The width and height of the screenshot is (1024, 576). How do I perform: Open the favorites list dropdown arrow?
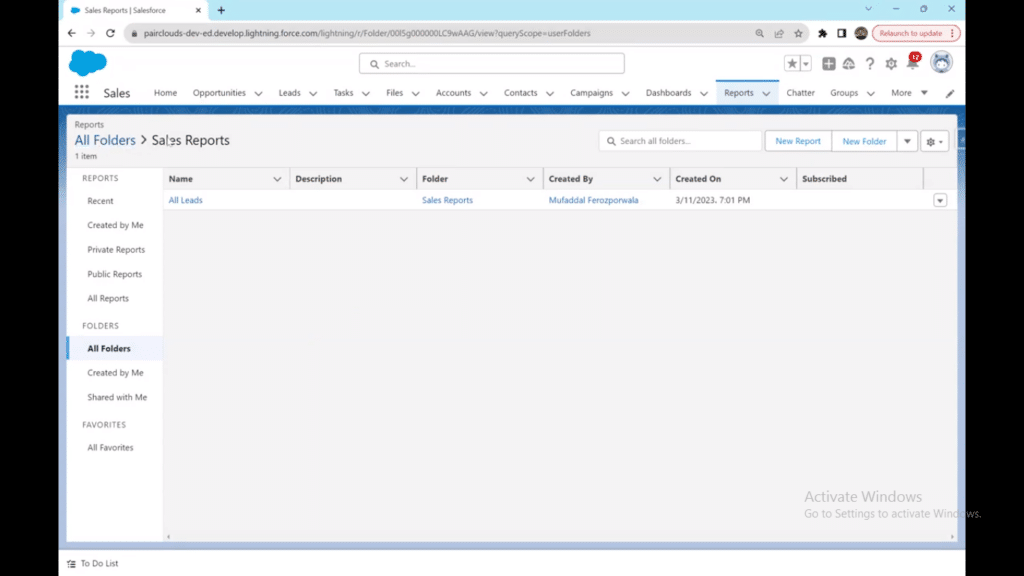tap(806, 63)
